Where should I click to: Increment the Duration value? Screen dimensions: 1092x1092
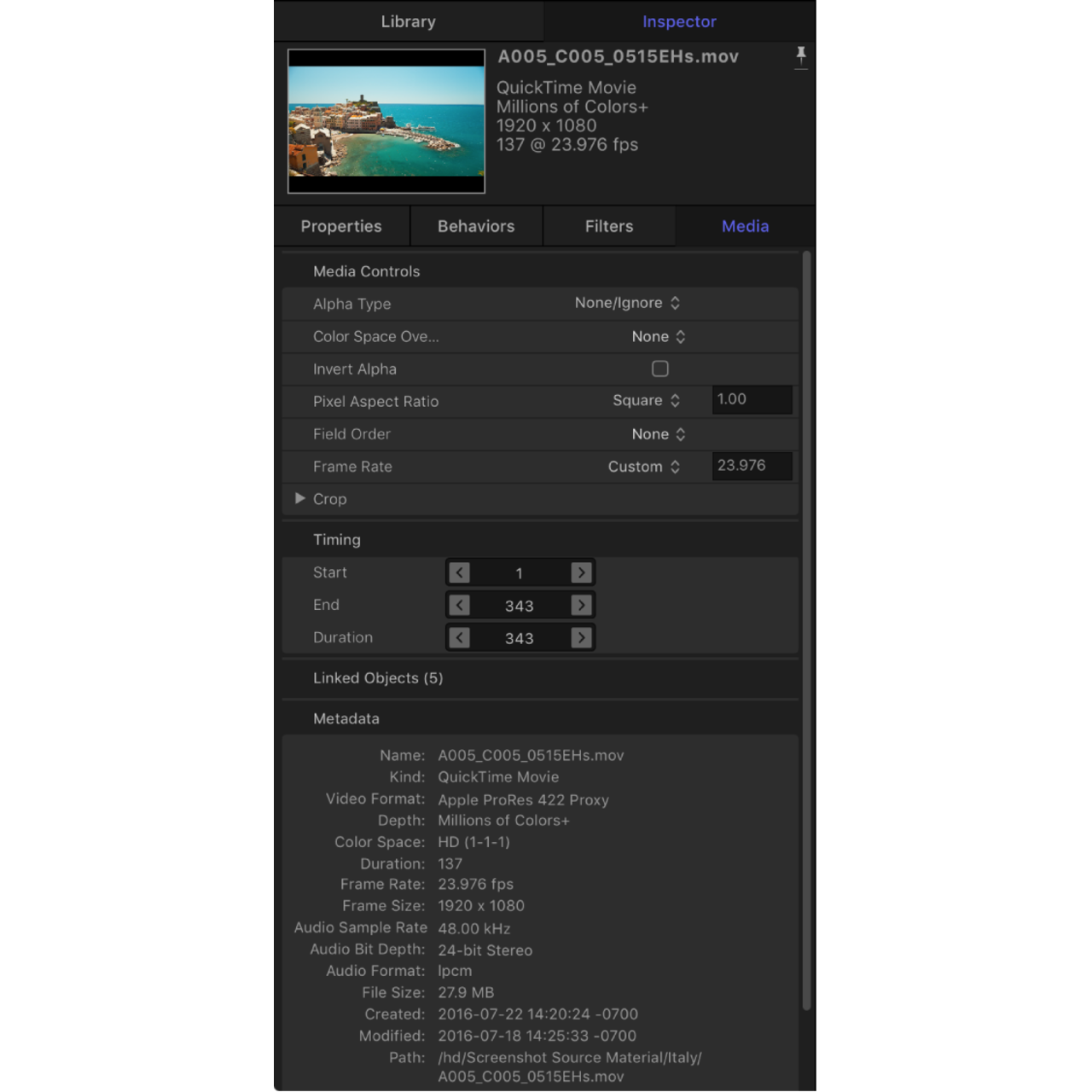[x=581, y=637]
